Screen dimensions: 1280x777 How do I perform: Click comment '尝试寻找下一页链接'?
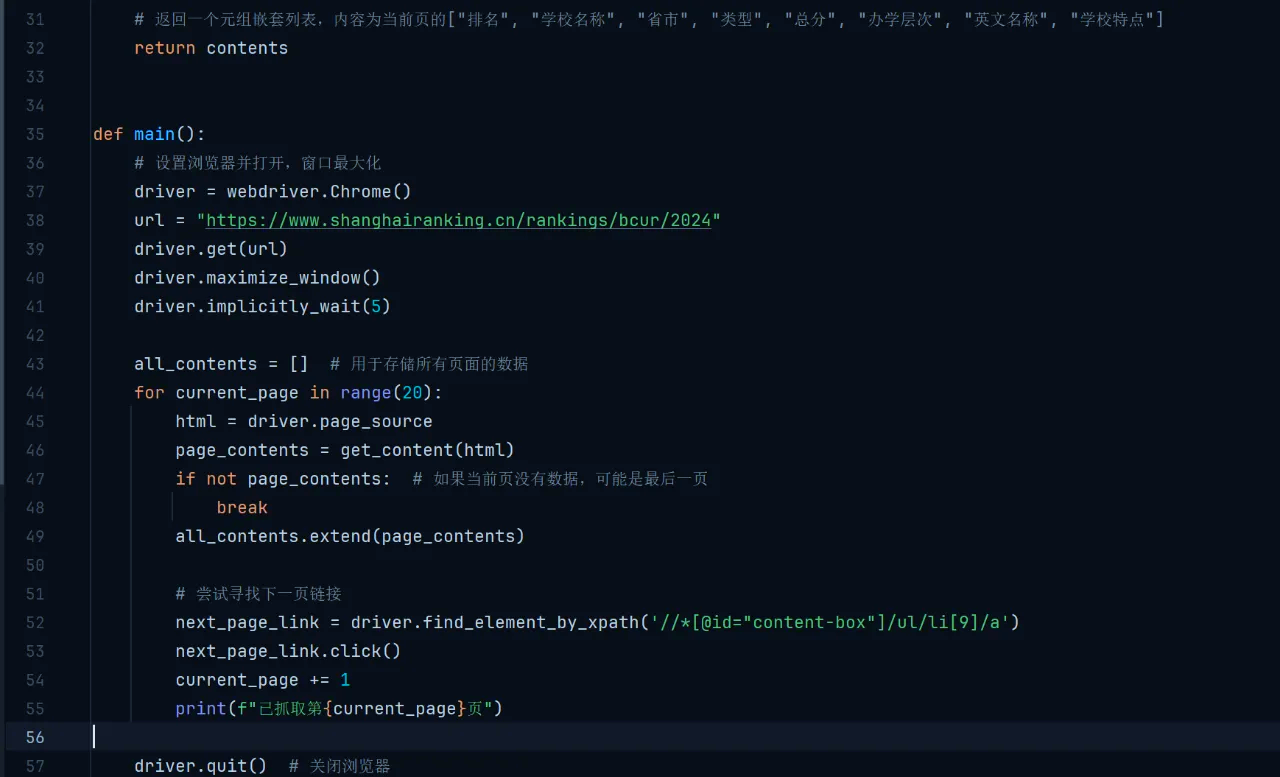tap(258, 594)
